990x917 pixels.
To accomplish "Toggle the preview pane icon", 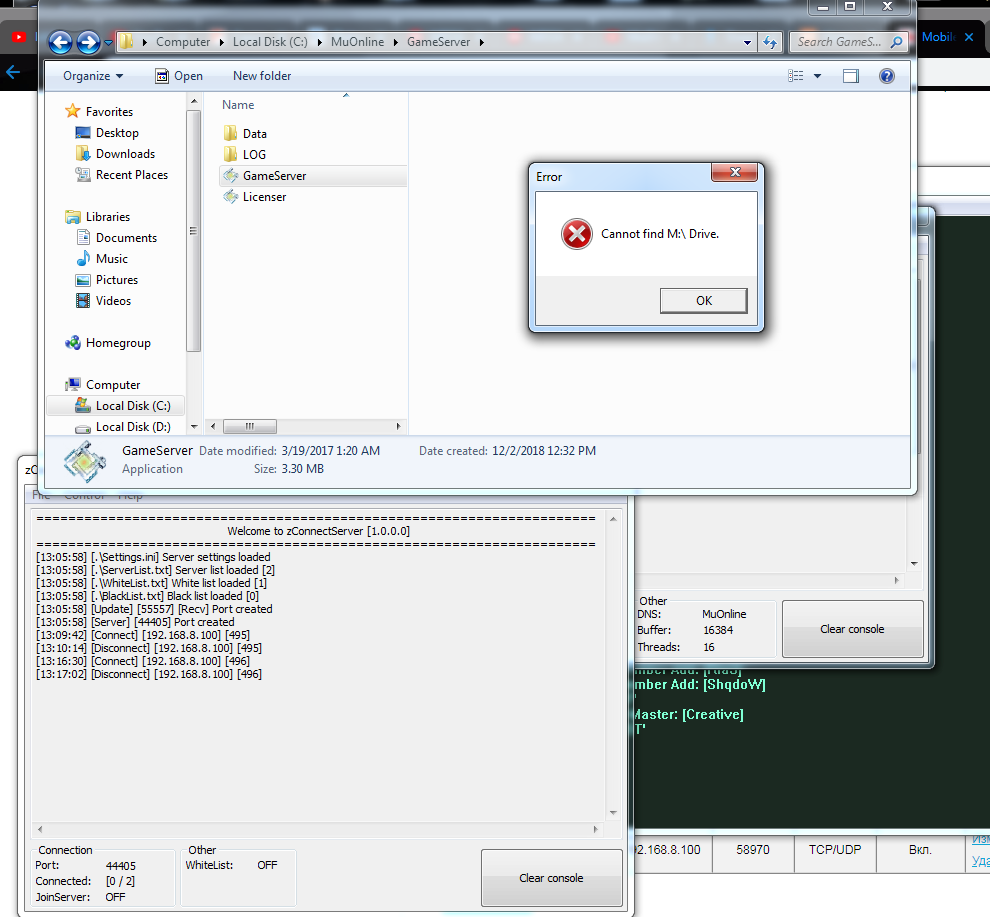I will [850, 76].
